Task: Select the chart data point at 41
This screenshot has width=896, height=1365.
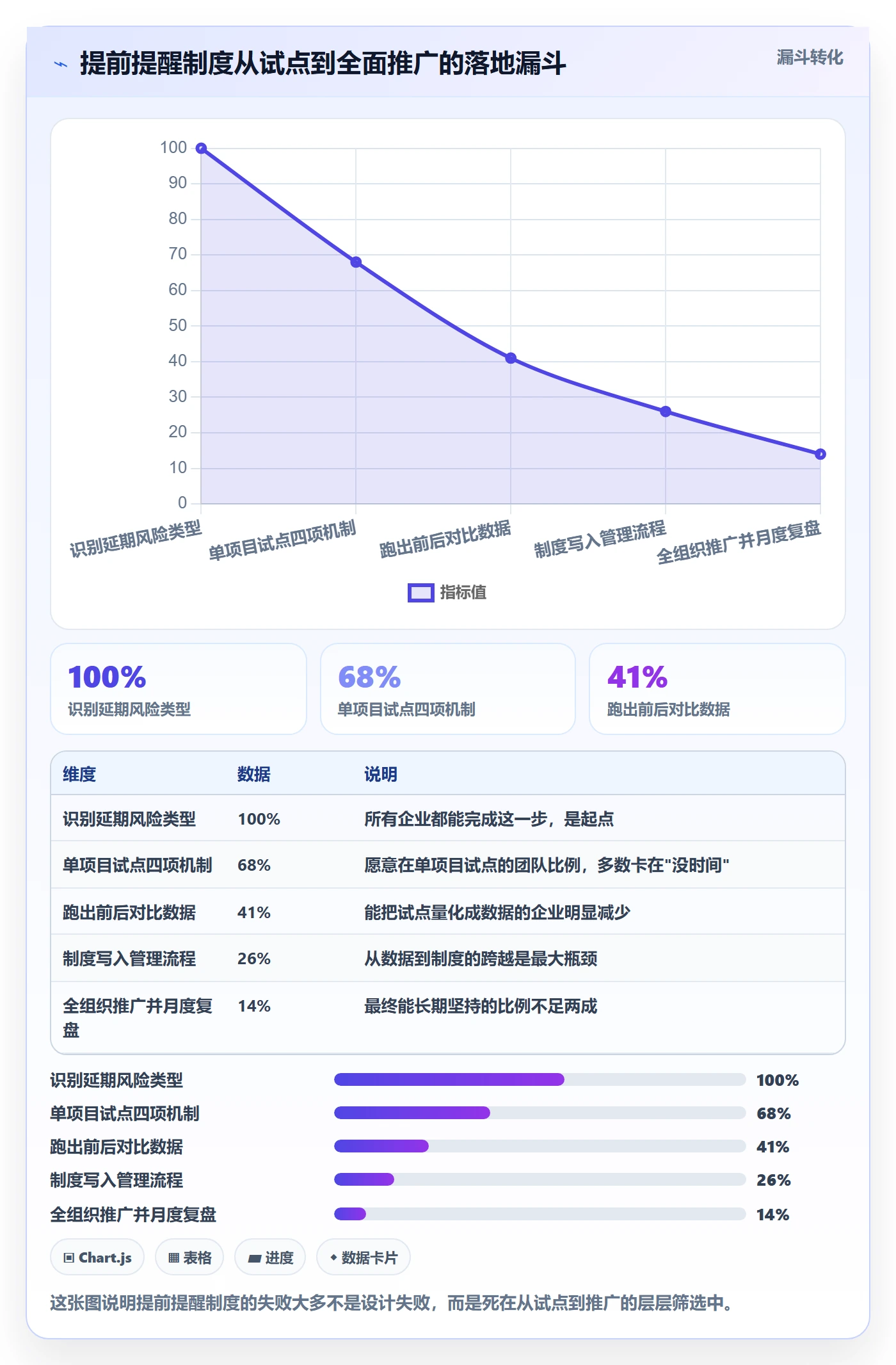Action: click(x=511, y=358)
